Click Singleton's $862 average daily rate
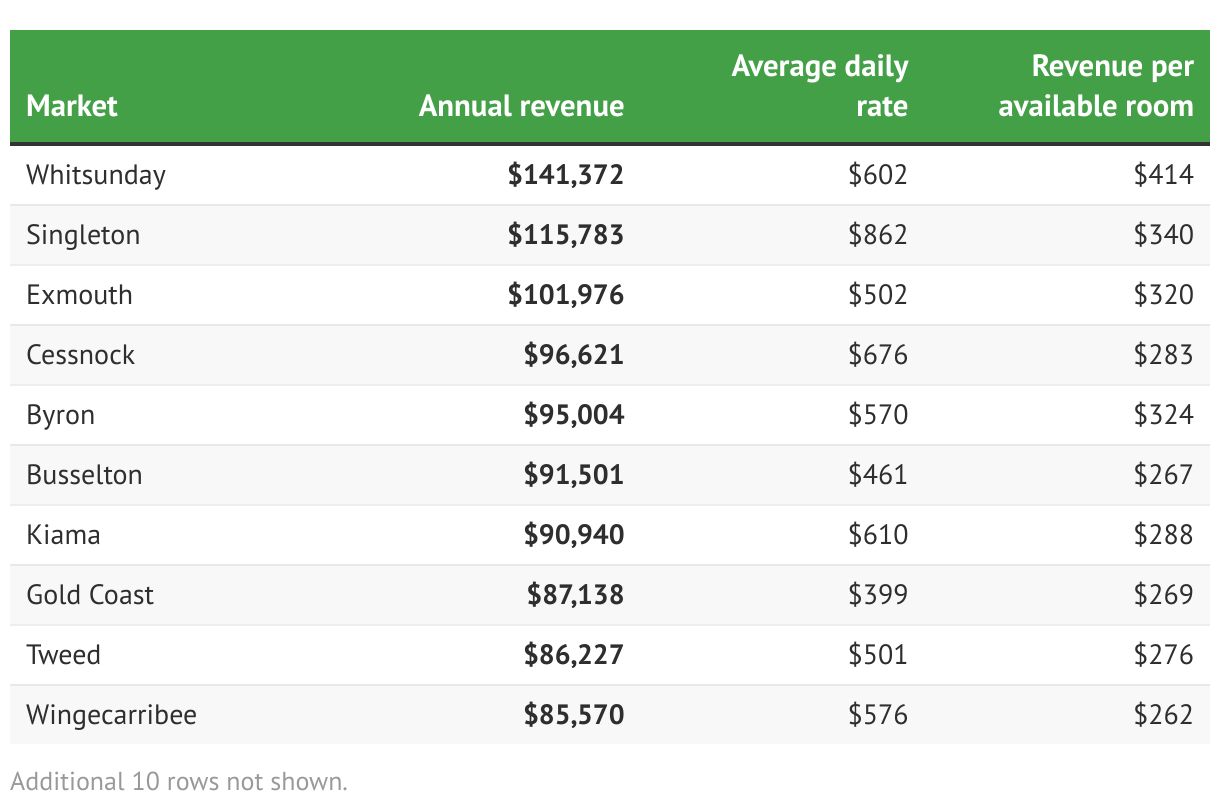 [878, 235]
